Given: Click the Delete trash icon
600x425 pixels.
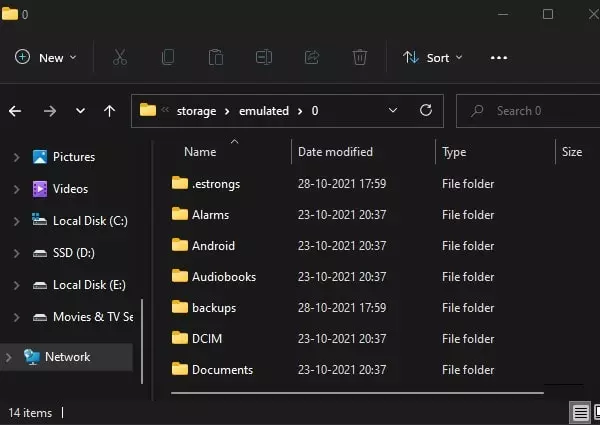Looking at the screenshot, I should point(360,58).
